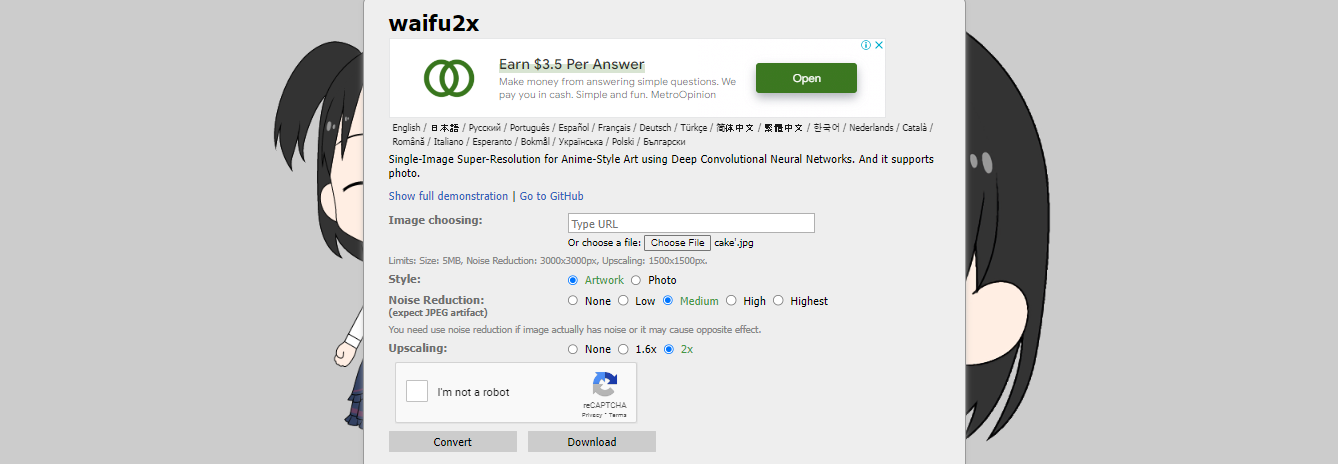This screenshot has width=1338, height=464.
Task: Select Photo style radio button
Action: 636,280
